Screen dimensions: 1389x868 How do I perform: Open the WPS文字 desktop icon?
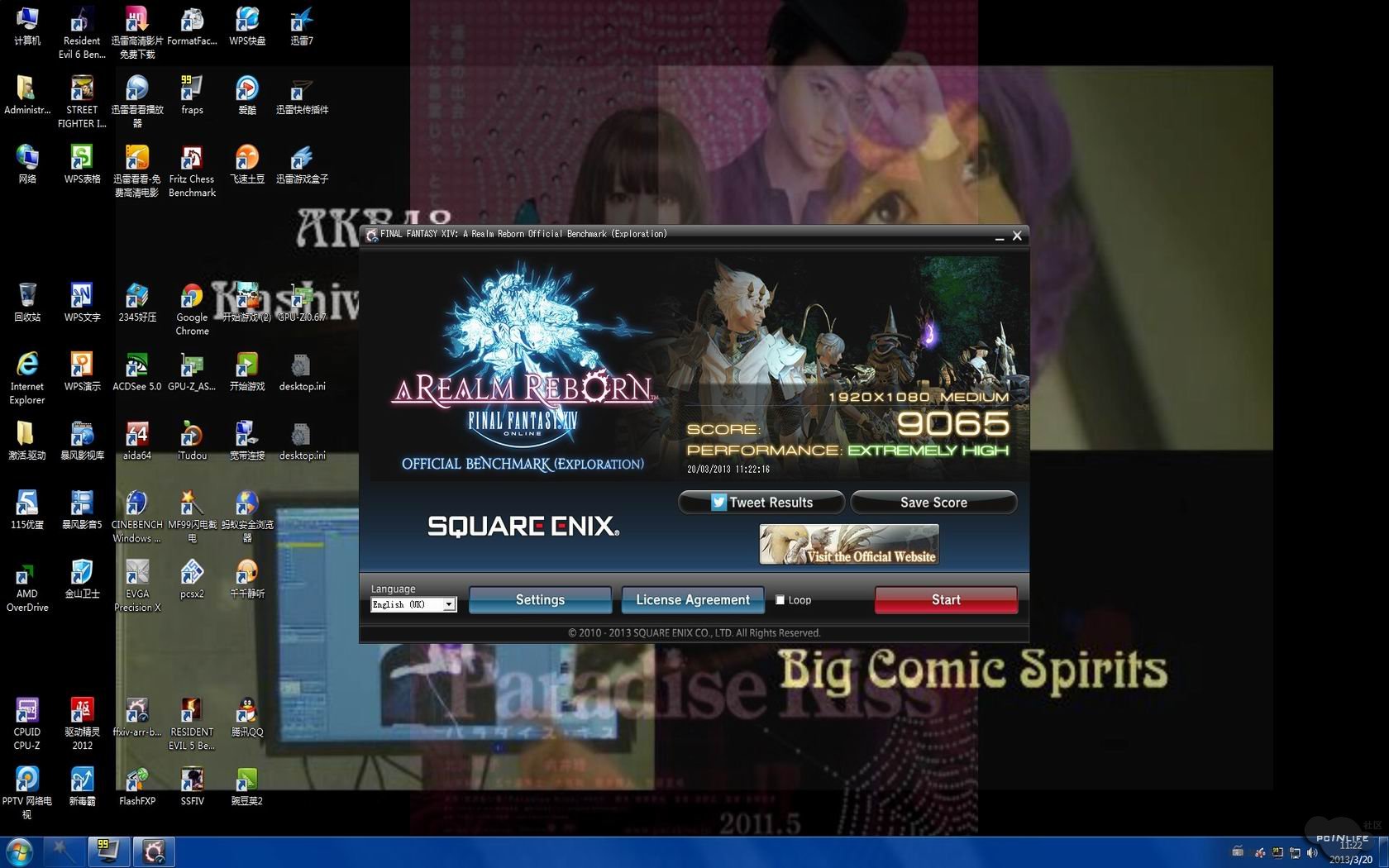[82, 302]
